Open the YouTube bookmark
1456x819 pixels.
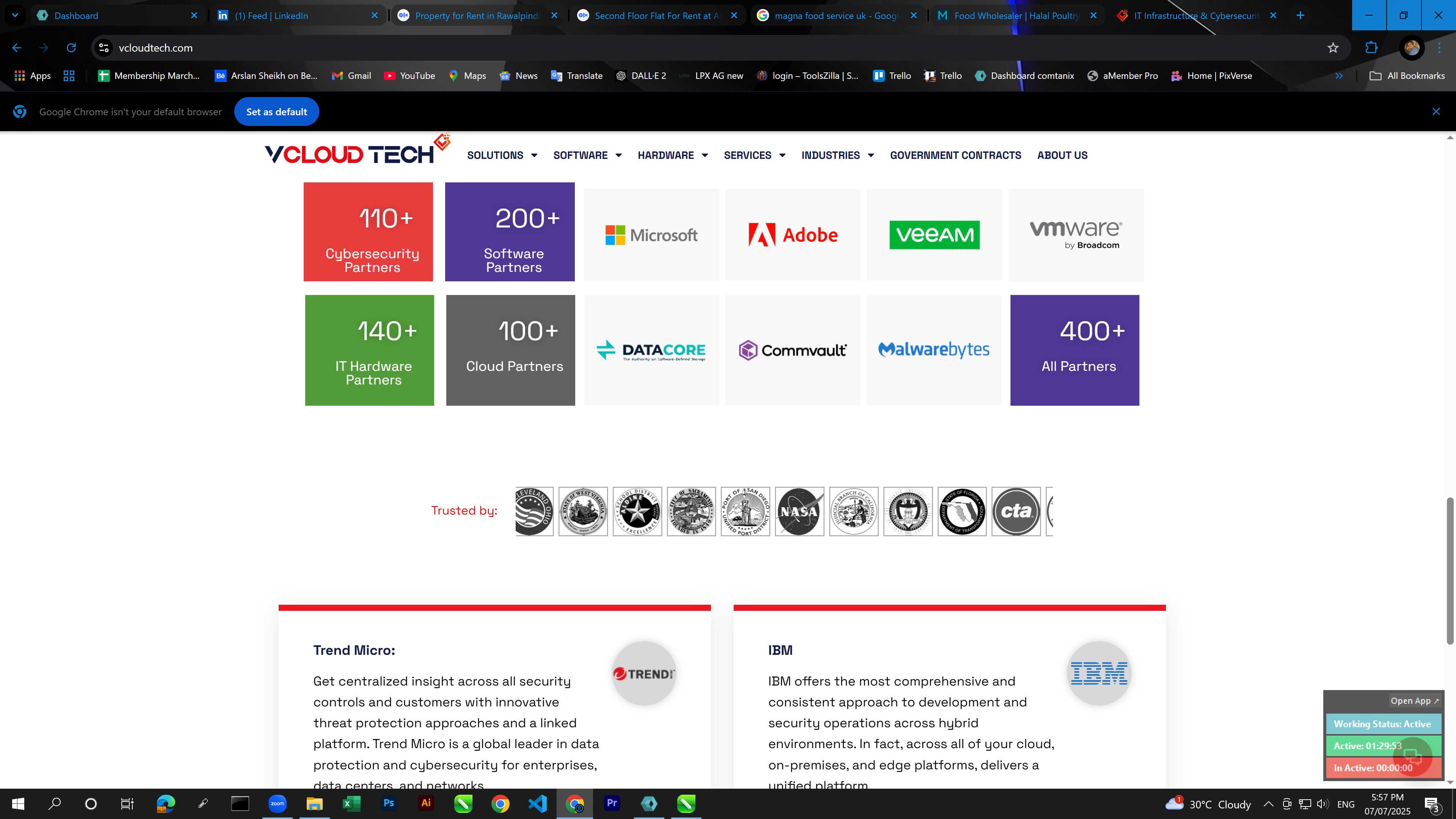click(x=409, y=76)
